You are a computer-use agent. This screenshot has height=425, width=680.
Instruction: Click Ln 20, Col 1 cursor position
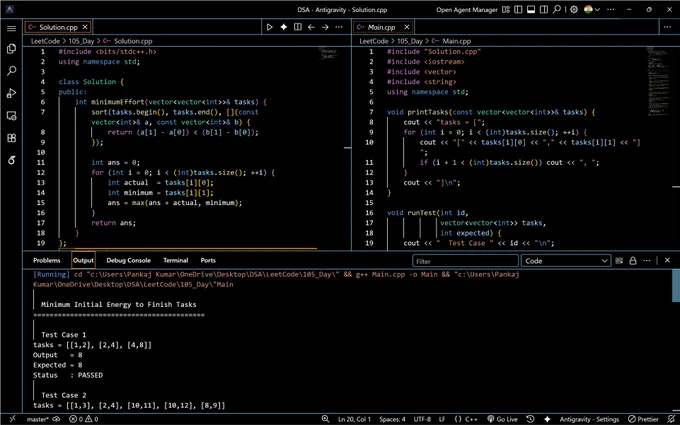pyautogui.click(x=354, y=419)
